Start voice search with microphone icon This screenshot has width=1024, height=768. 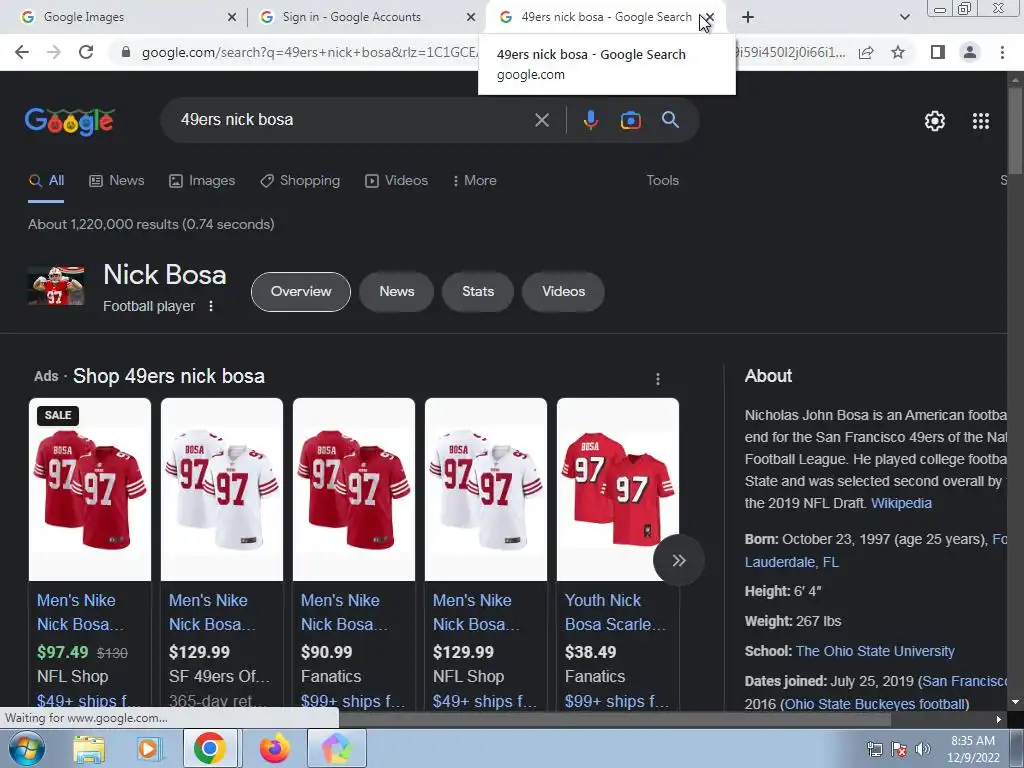(x=590, y=120)
